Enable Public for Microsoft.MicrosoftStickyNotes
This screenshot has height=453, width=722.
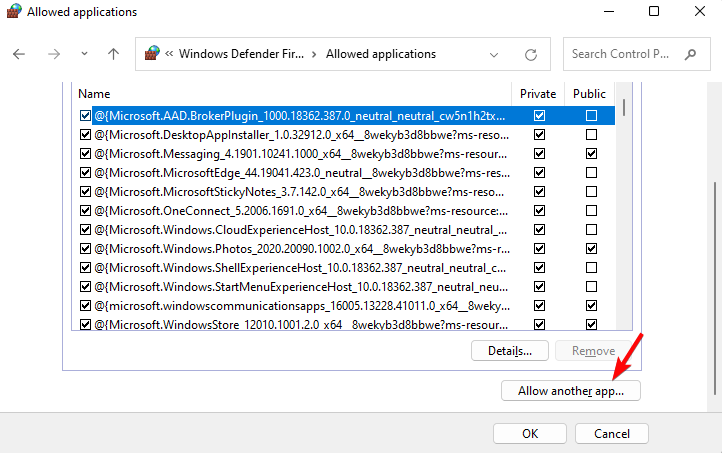(x=591, y=192)
